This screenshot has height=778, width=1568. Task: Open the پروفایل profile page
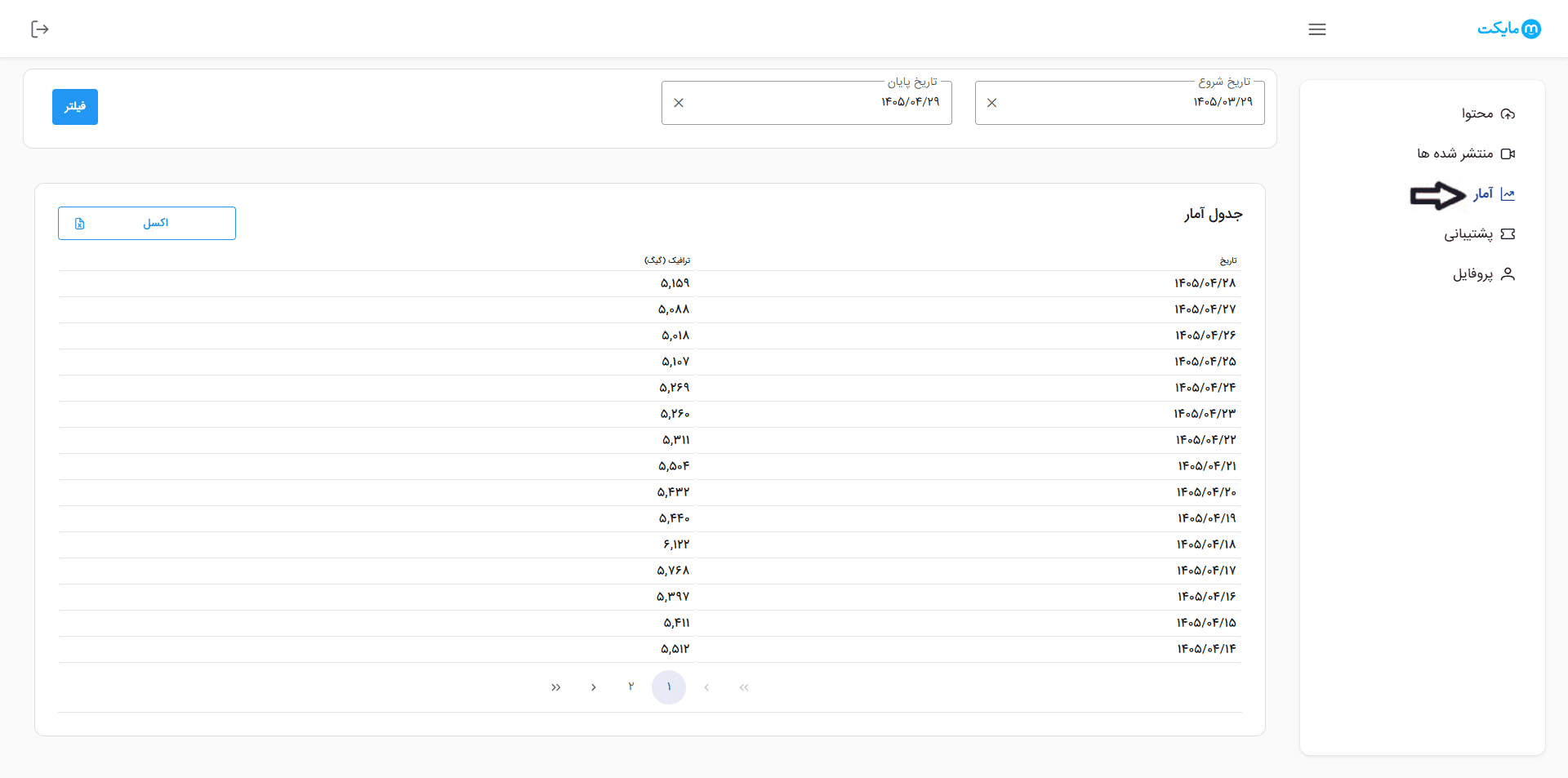click(1483, 274)
